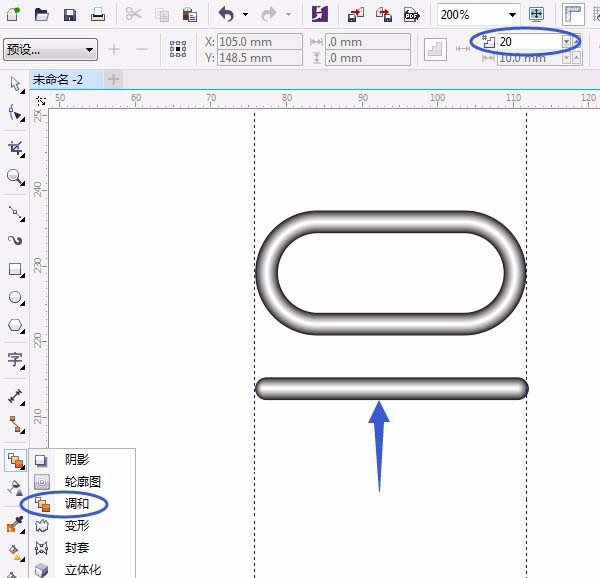The image size is (600, 578).
Task: Choose 调和 blend from flyout
Action: pyautogui.click(x=82, y=504)
